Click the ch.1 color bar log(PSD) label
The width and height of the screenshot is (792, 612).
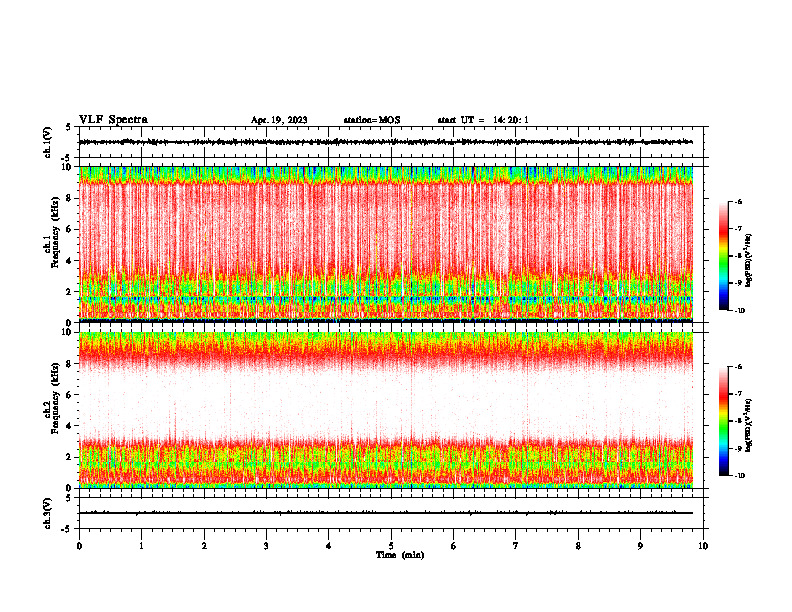(x=749, y=261)
